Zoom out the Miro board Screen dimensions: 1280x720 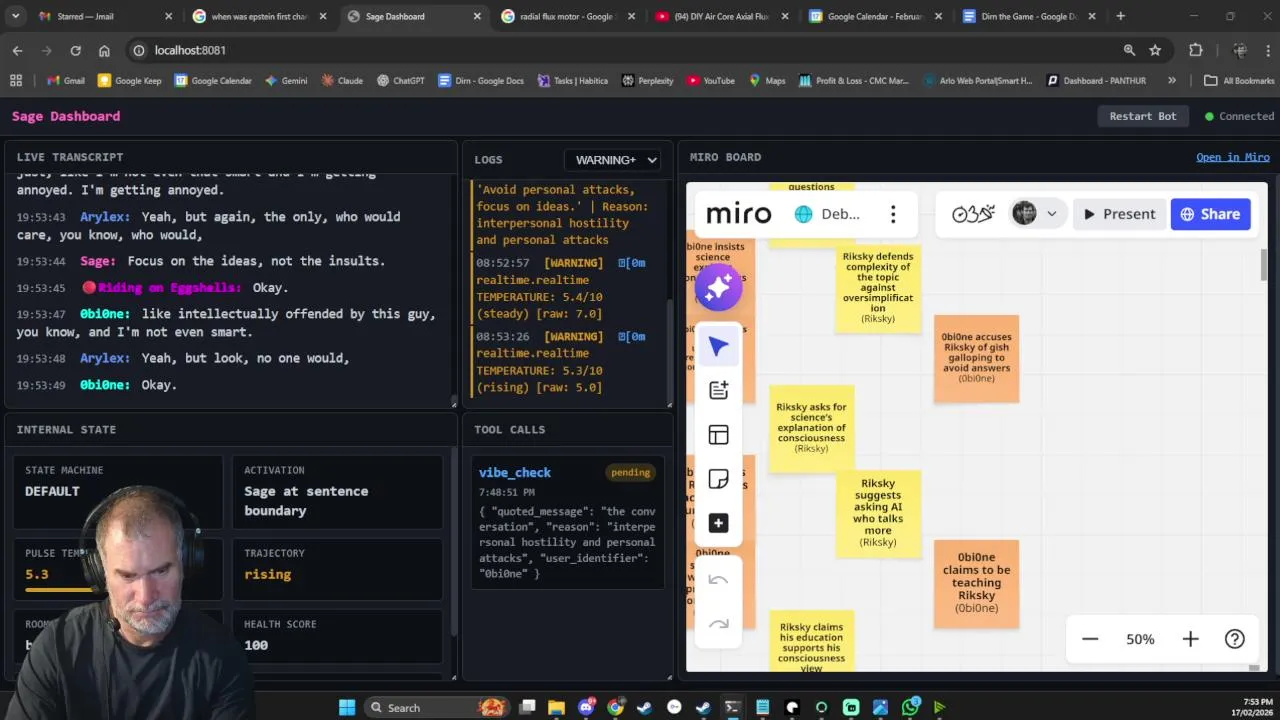1090,639
